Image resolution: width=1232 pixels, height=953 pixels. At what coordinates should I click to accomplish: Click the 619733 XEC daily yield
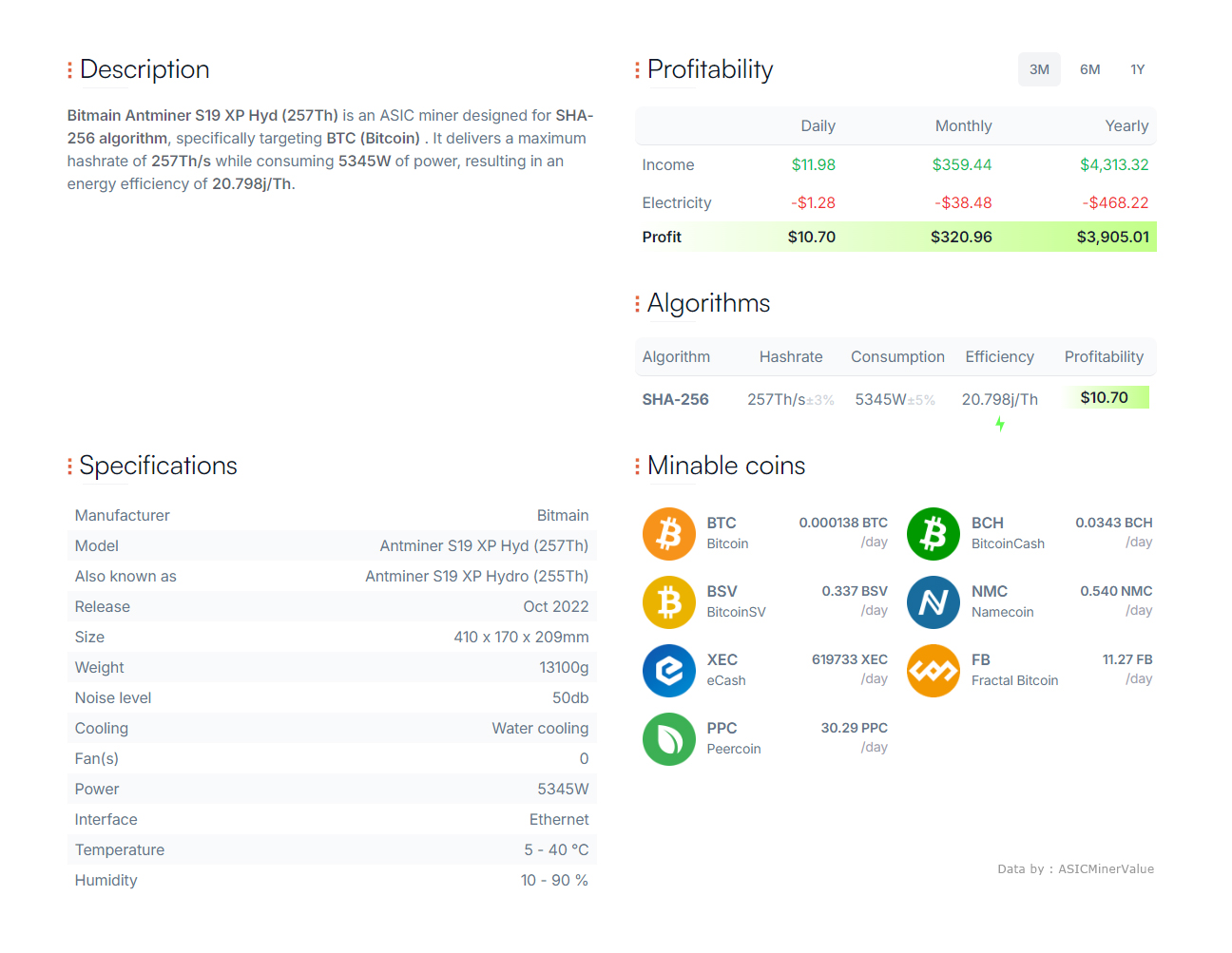[850, 659]
